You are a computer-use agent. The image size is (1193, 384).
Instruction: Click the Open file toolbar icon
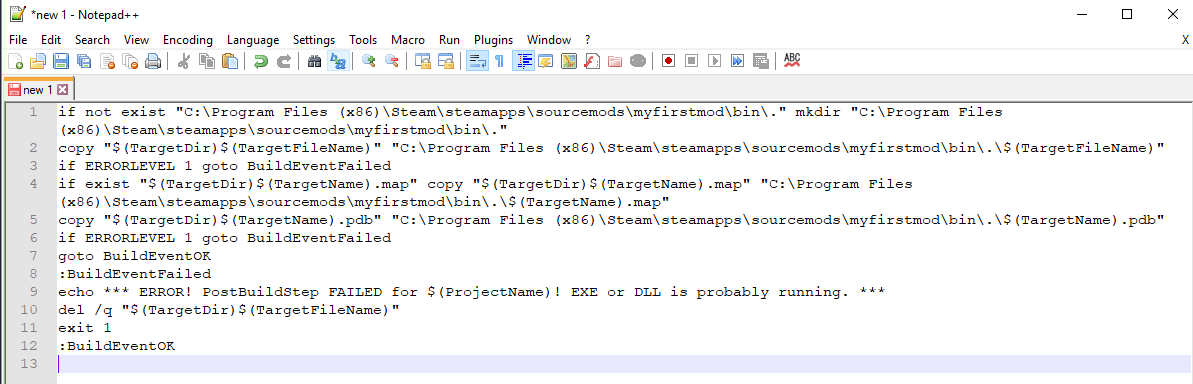coord(37,62)
